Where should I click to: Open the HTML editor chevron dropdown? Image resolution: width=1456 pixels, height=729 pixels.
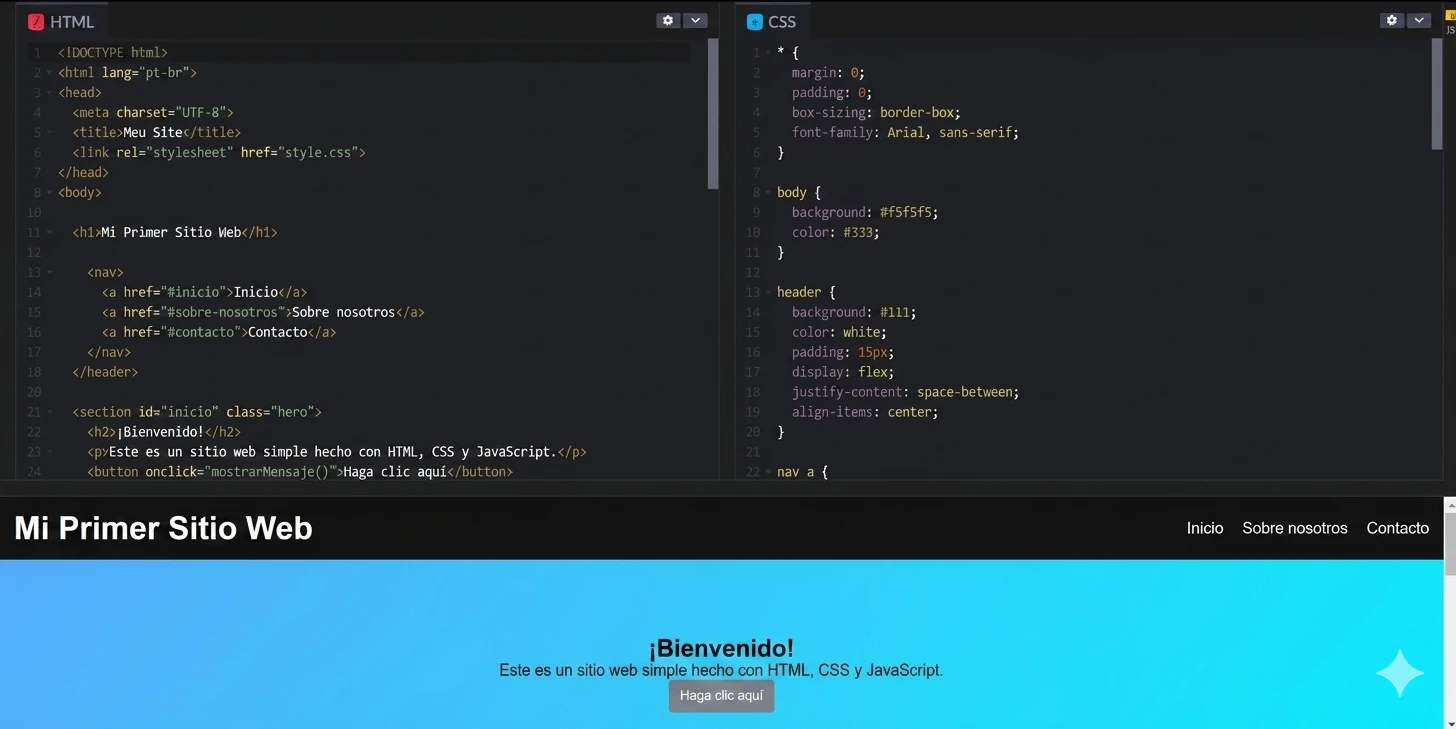[695, 20]
